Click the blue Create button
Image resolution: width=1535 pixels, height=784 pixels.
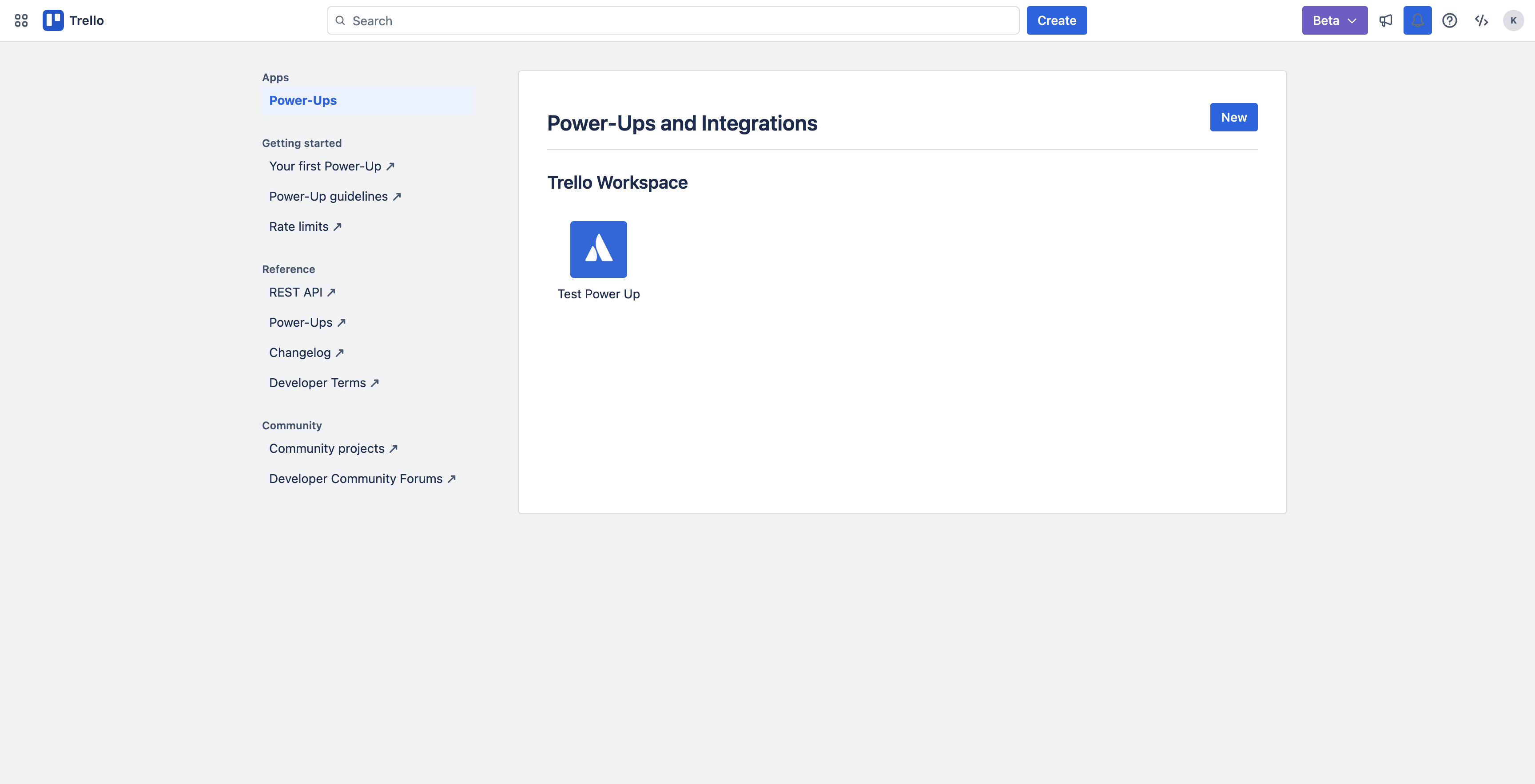[1057, 20]
